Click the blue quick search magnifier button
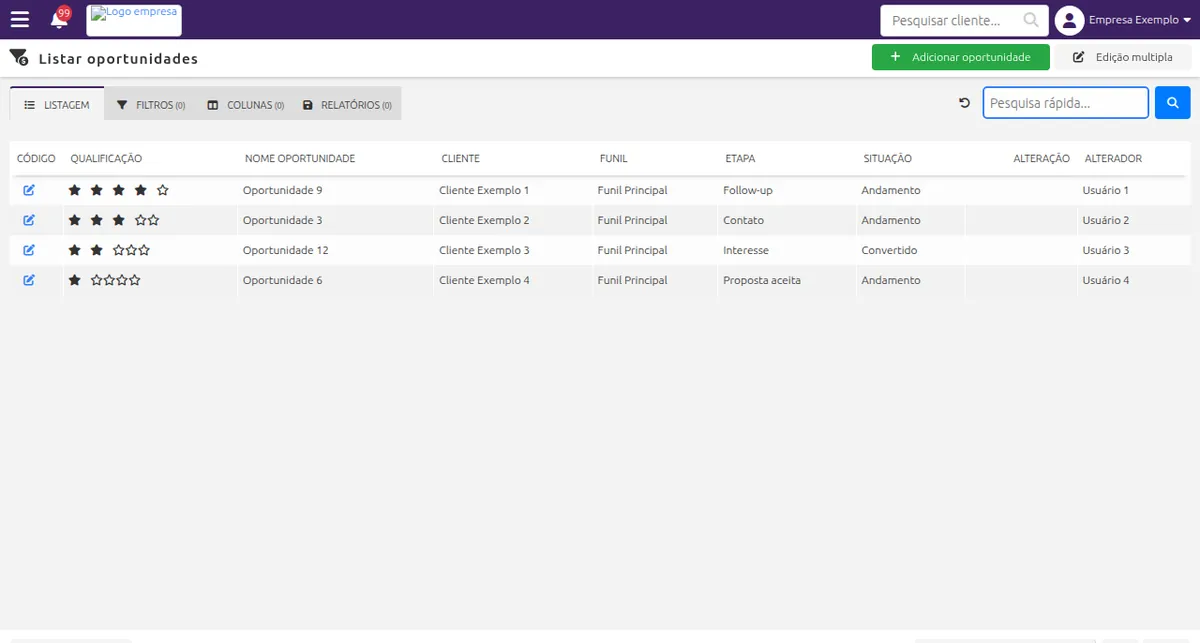 tap(1173, 103)
